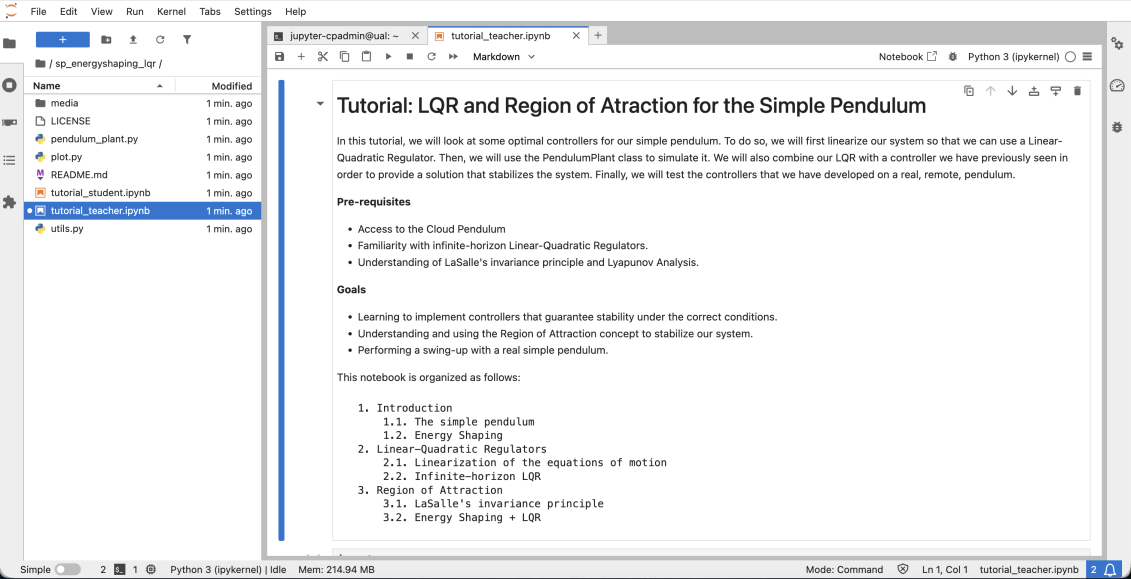Collapse the markdown cell via its blue collapser bar
1131x579 pixels.
(x=281, y=300)
